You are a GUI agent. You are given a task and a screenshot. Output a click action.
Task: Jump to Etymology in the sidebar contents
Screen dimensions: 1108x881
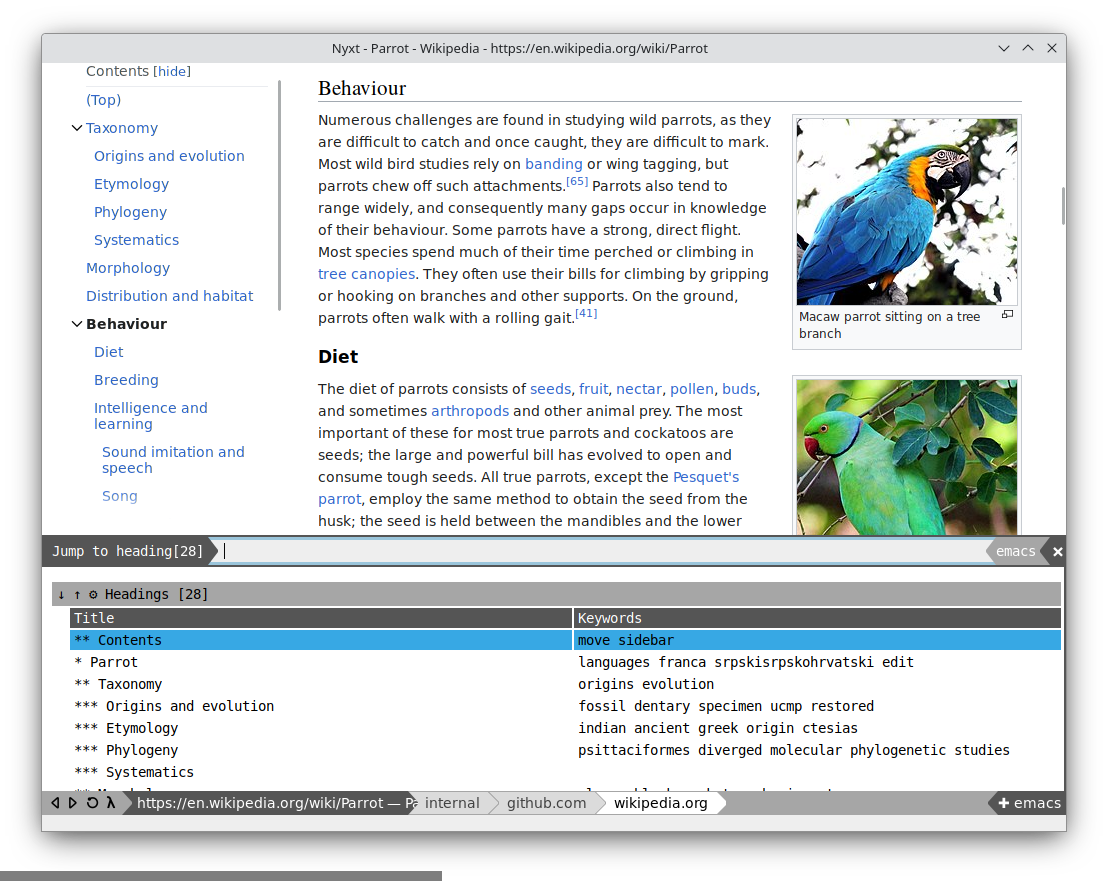131,184
